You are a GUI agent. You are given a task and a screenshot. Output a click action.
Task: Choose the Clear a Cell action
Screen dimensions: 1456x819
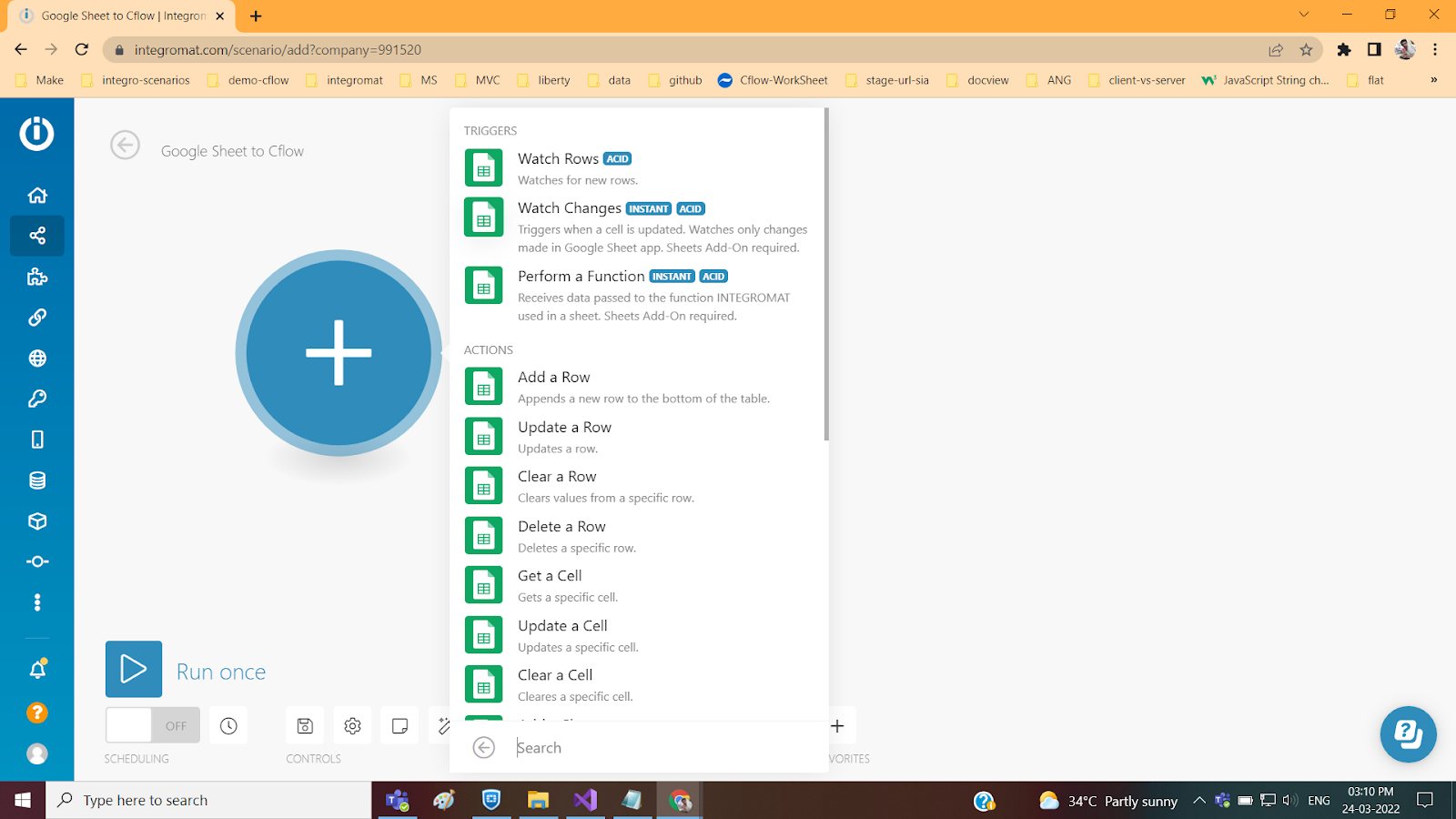[x=637, y=684]
